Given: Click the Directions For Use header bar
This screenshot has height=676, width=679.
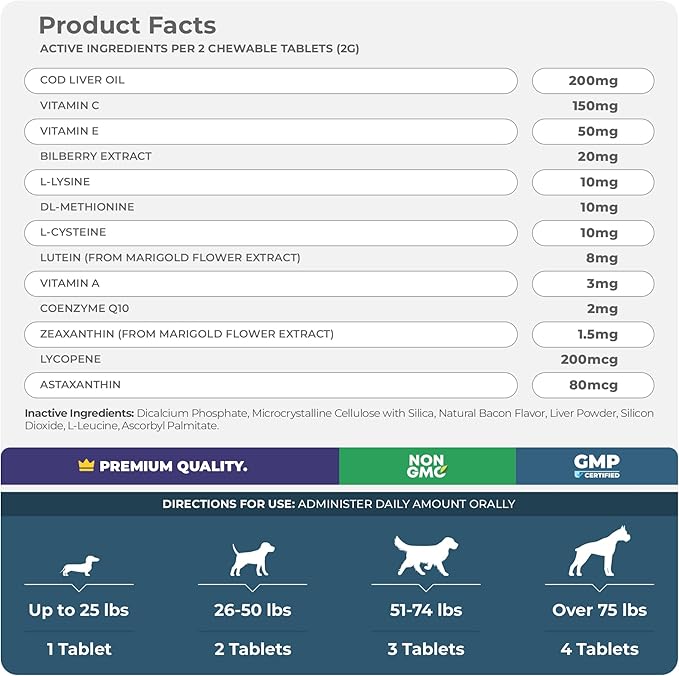Looking at the screenshot, I should 339,504.
